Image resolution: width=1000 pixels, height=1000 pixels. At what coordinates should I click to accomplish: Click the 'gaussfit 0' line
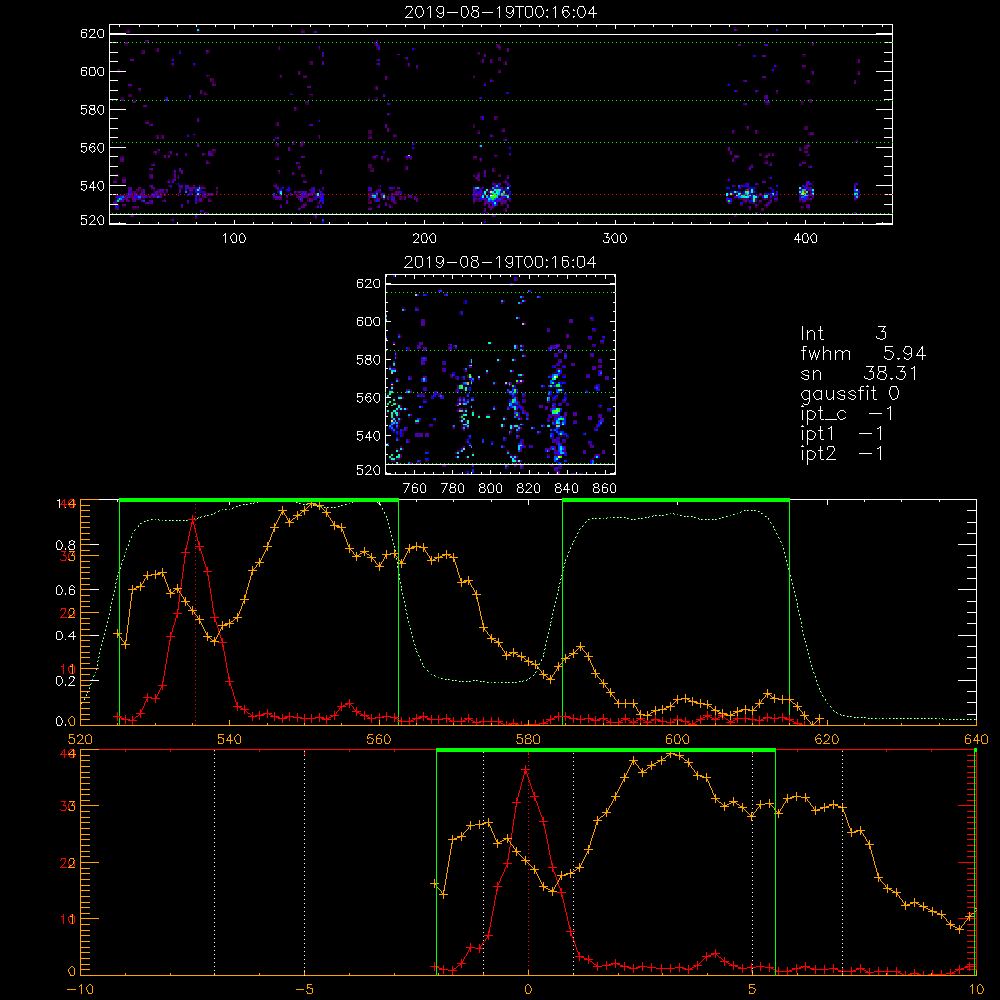point(849,393)
